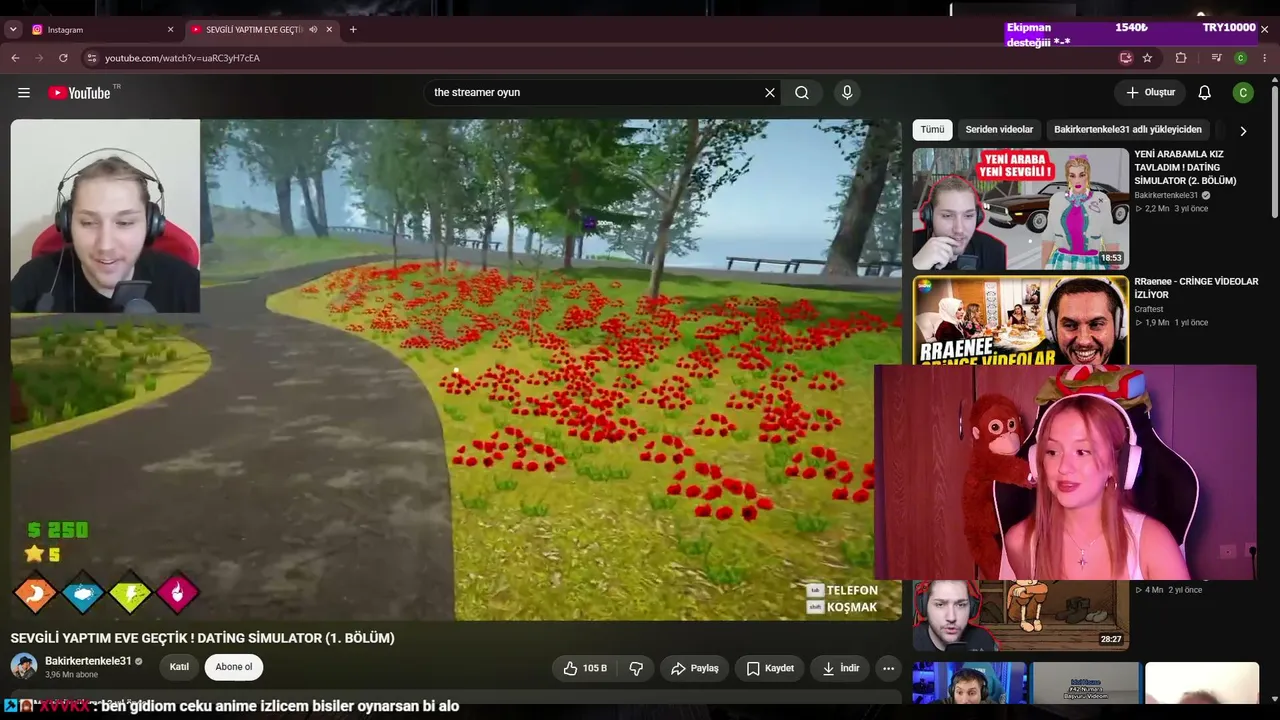Open the RRaenee cringe videolar thumbnail

[x=1021, y=320]
